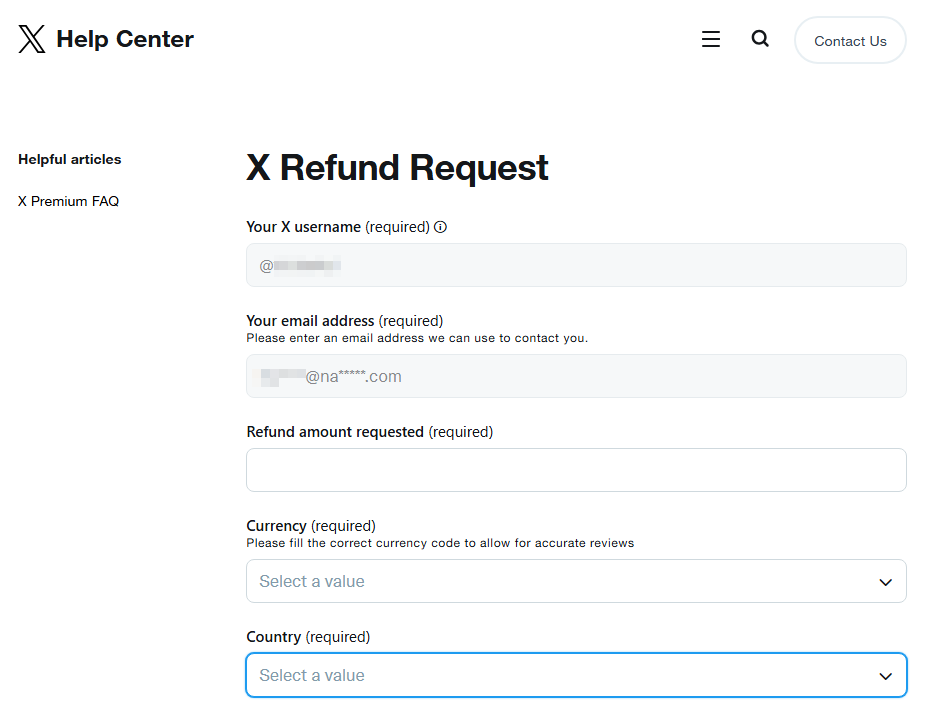Open search with the magnifier icon

(x=760, y=39)
